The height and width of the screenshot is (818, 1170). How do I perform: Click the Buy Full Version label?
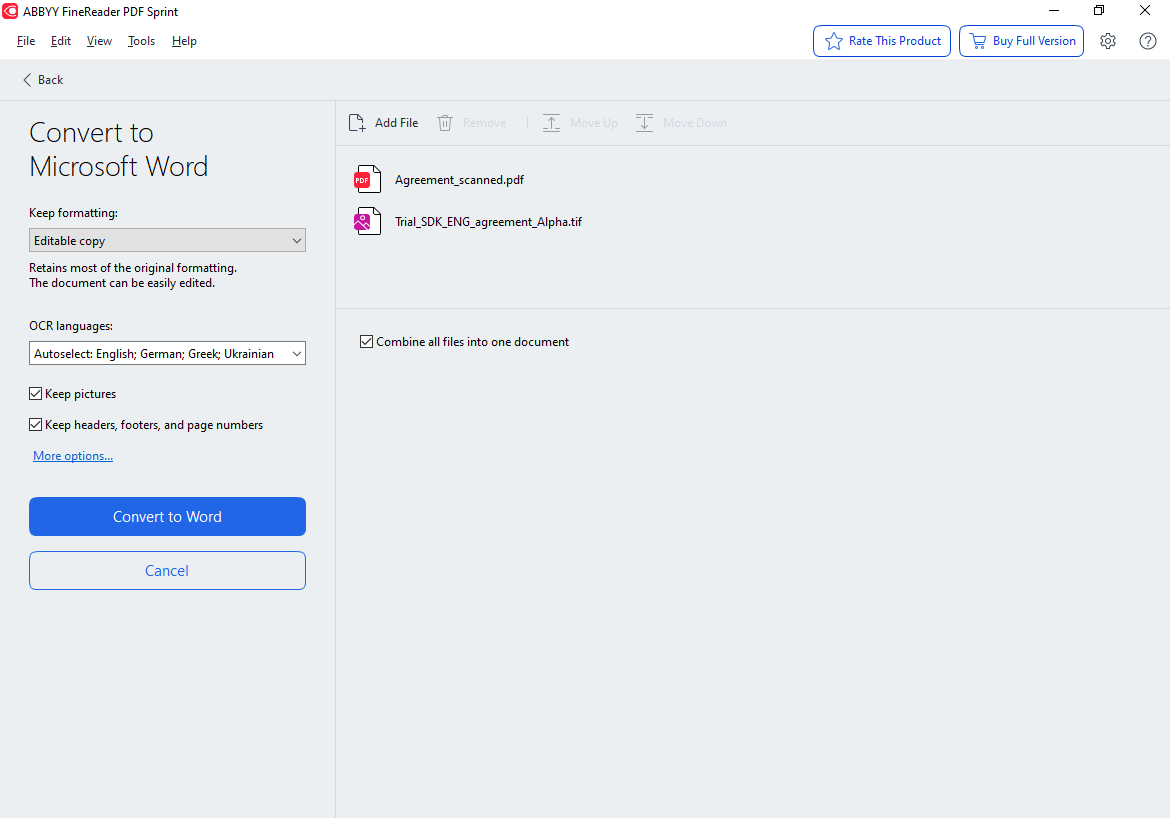(x=1034, y=41)
